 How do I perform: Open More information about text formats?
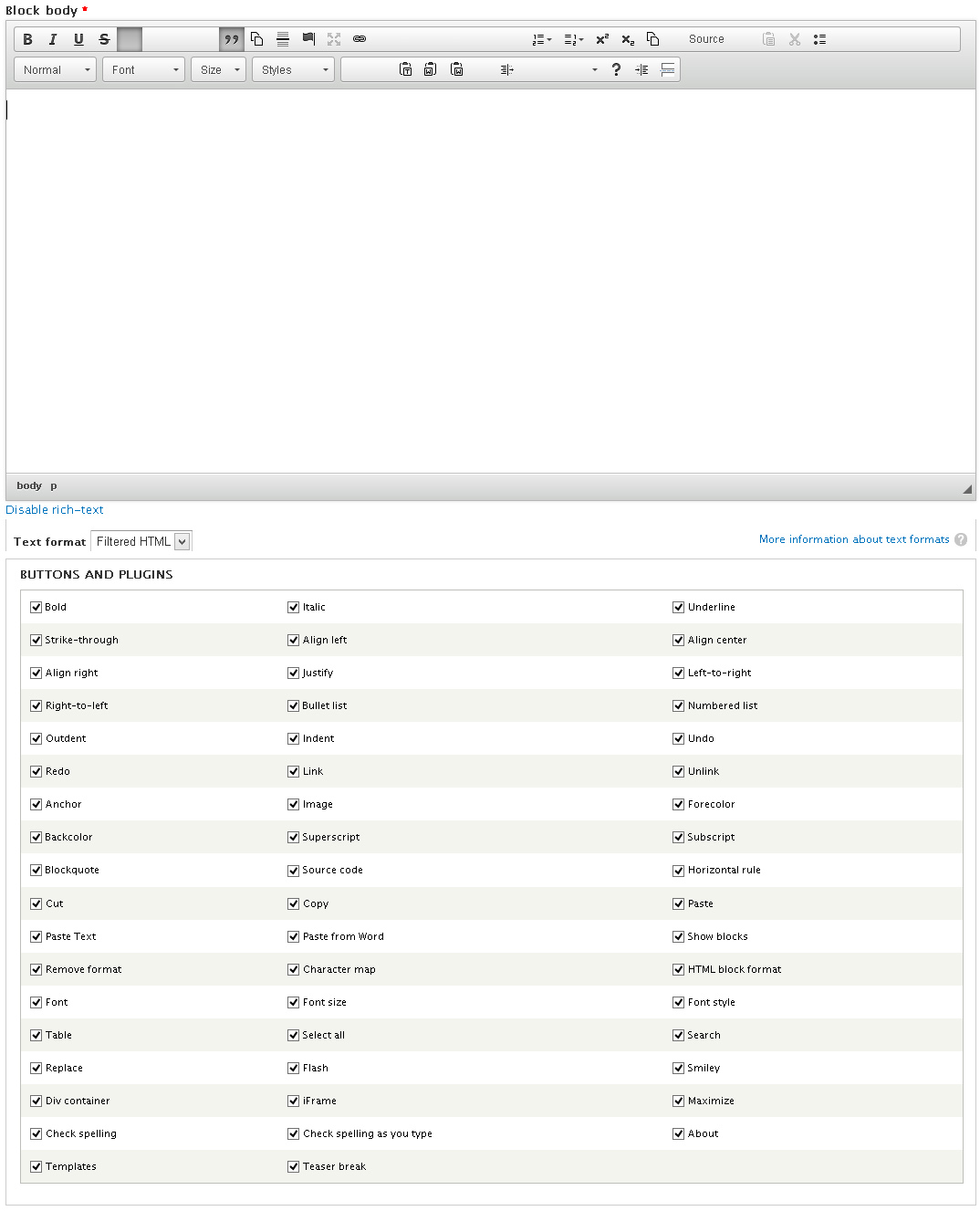tap(854, 539)
